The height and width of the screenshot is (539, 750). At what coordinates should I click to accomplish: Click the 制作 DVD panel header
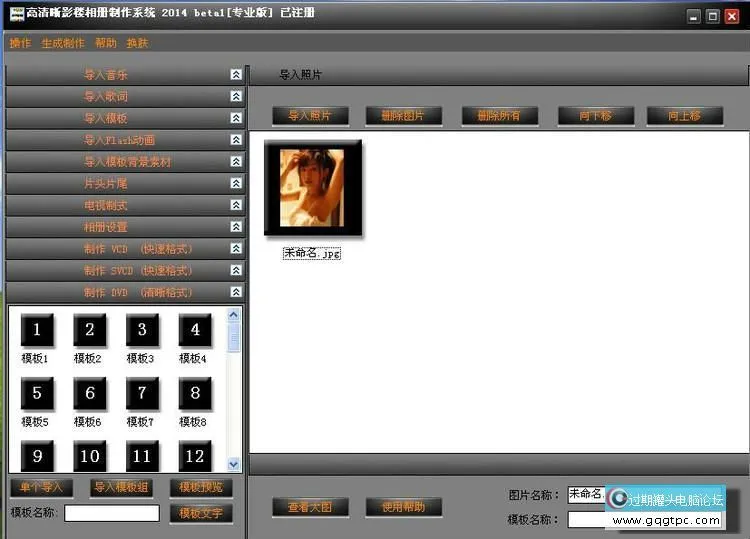pyautogui.click(x=125, y=292)
